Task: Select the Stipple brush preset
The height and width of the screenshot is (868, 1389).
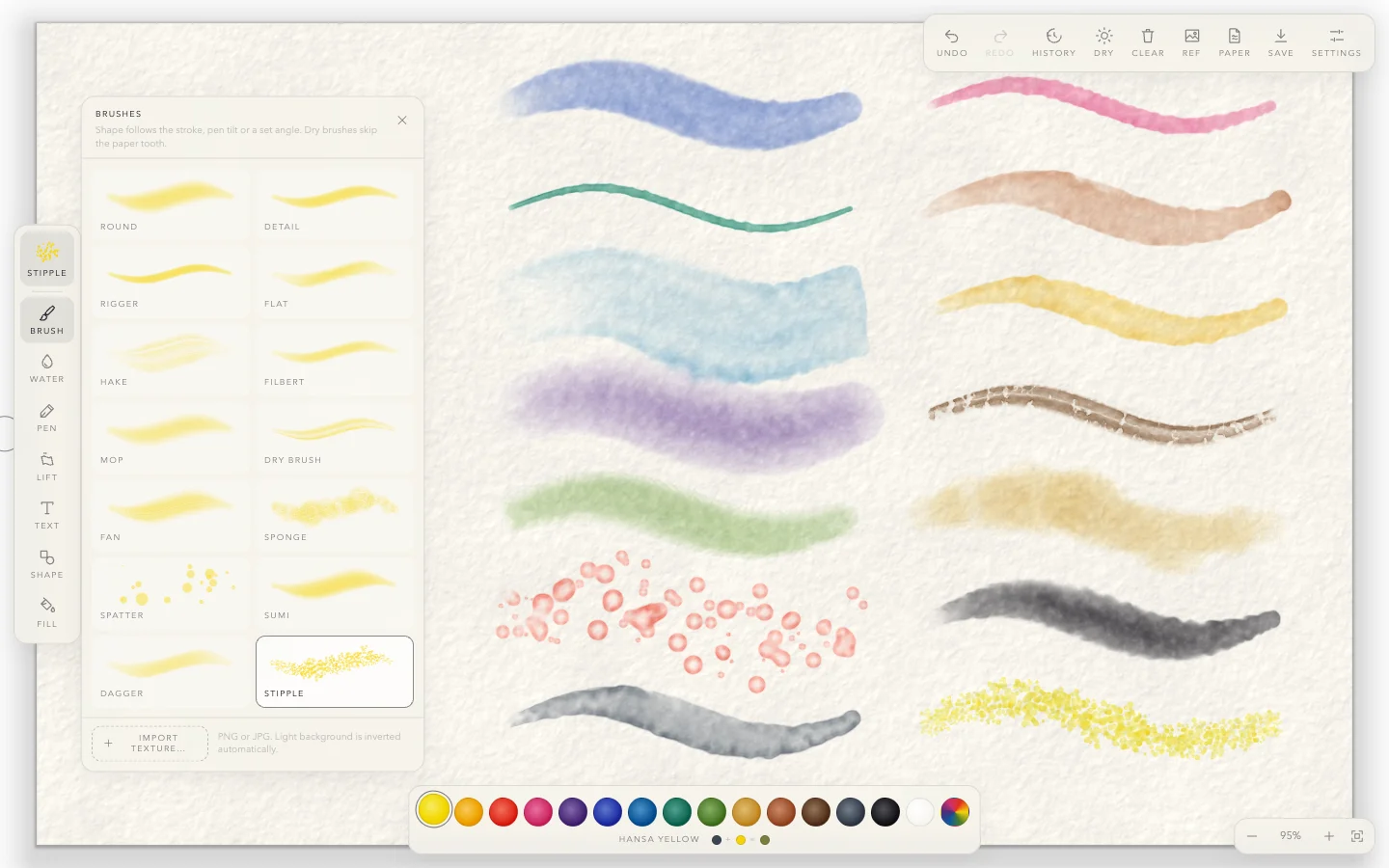Action: 335,671
